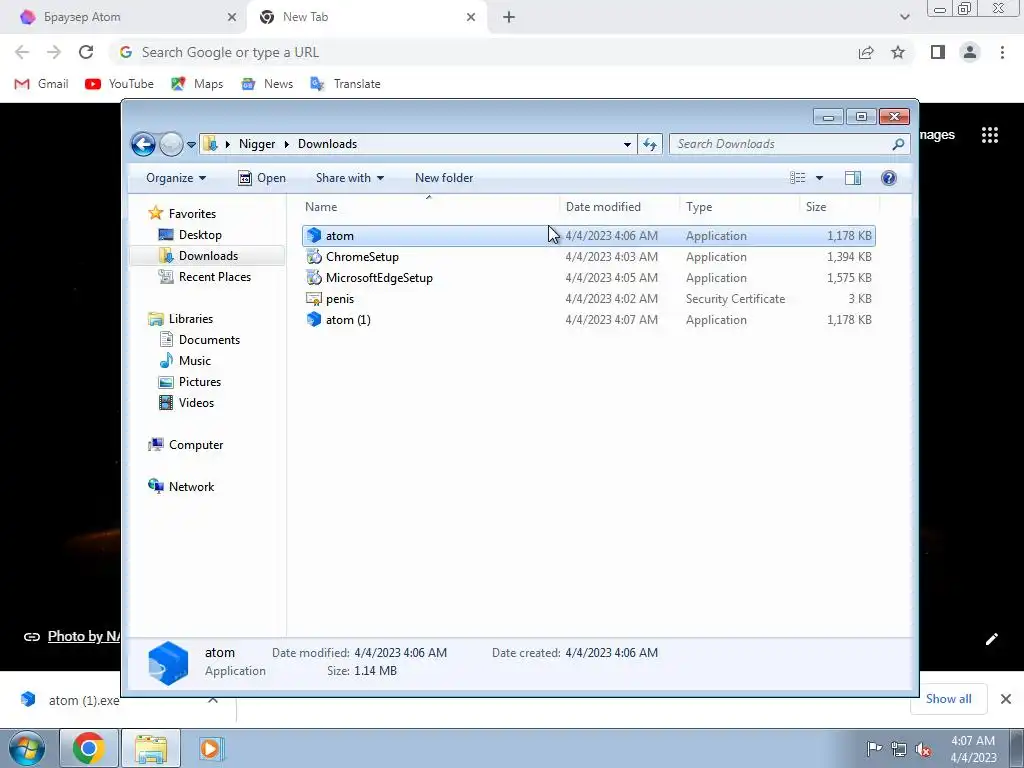Screen dimensions: 1024x768
Task: Open the Maps bookmark
Action: [x=197, y=84]
